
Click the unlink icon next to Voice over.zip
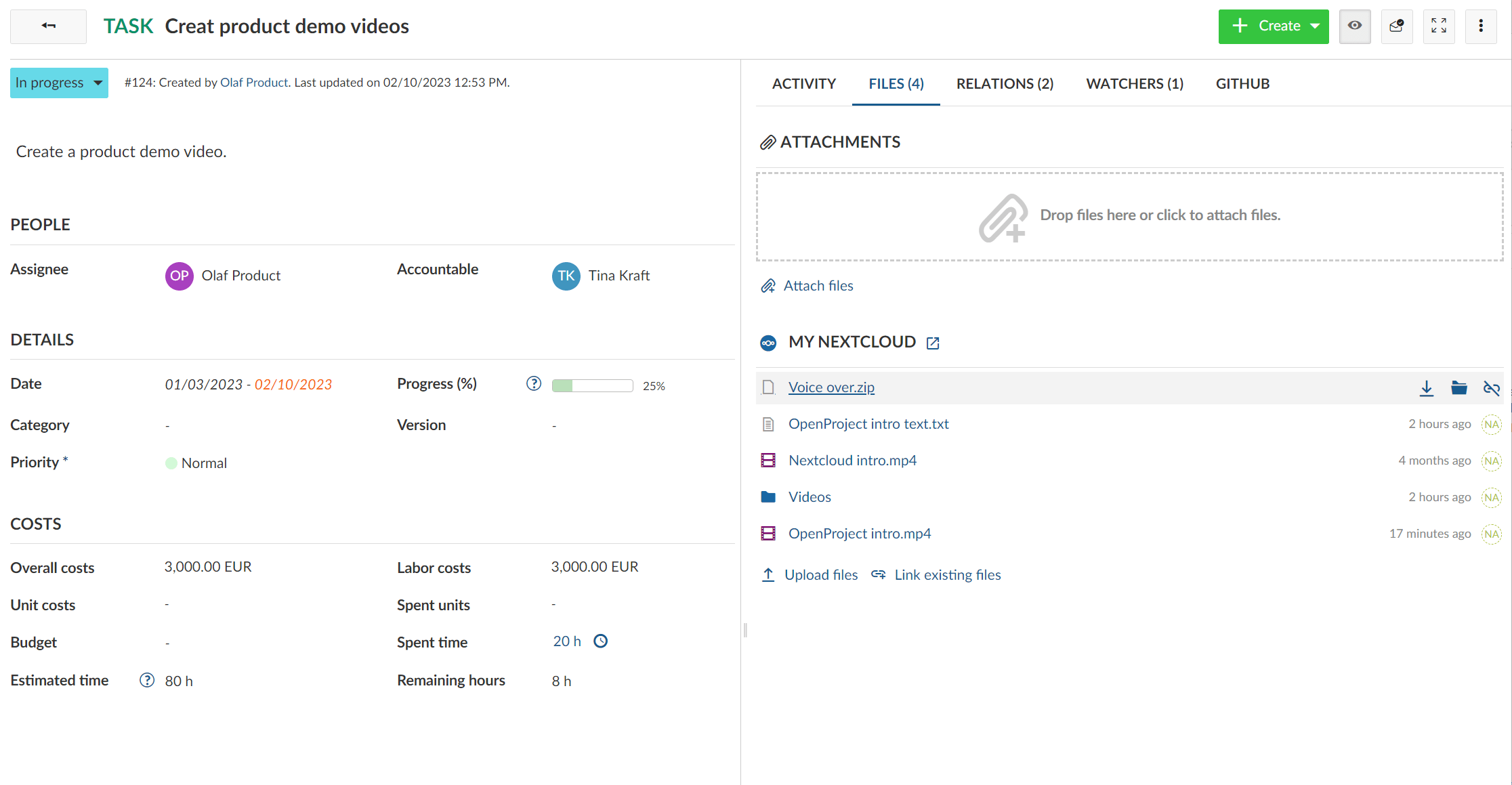[1492, 387]
